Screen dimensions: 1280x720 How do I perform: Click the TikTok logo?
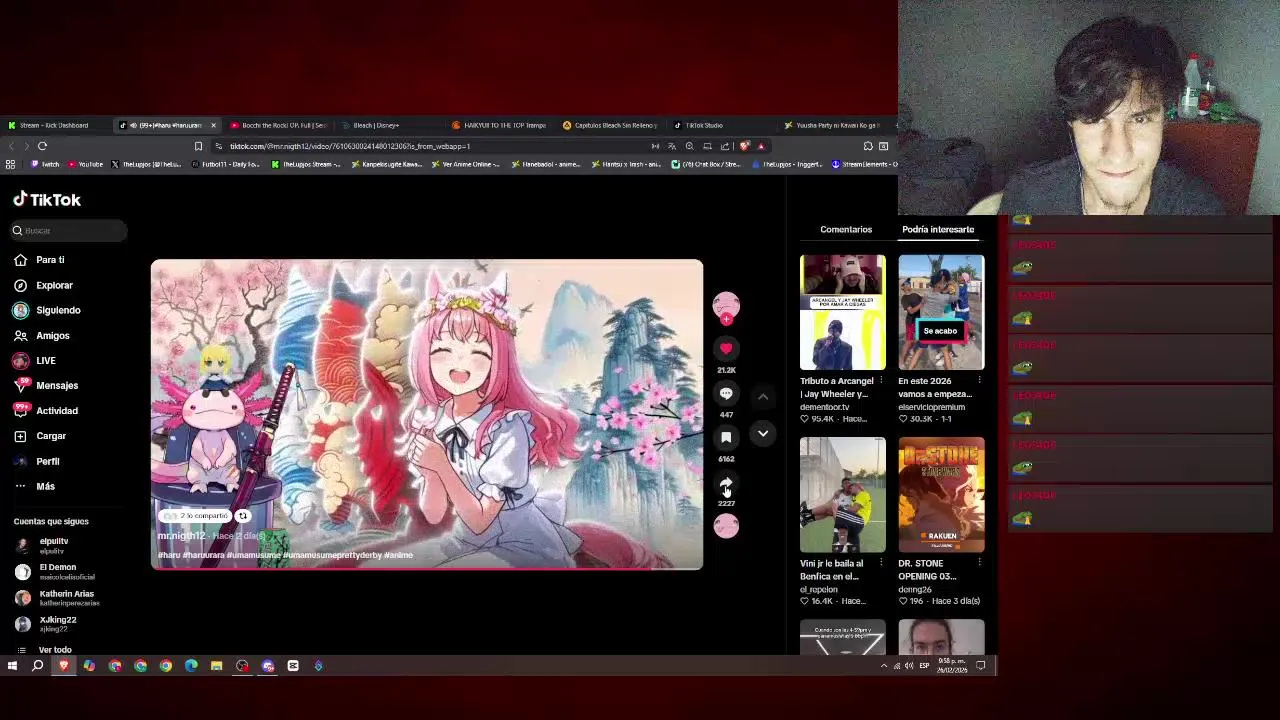[x=47, y=200]
